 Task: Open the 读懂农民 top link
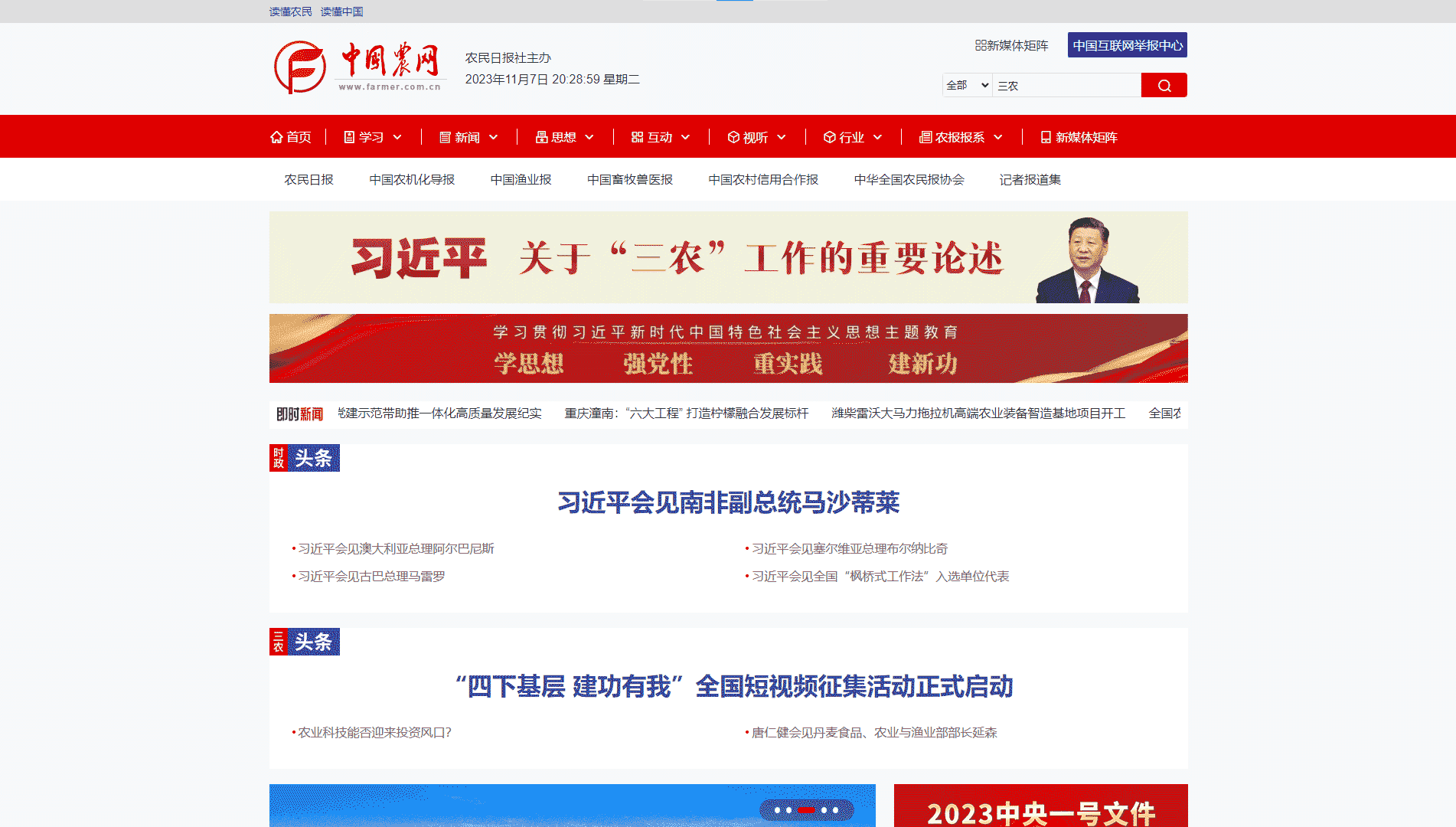291,11
